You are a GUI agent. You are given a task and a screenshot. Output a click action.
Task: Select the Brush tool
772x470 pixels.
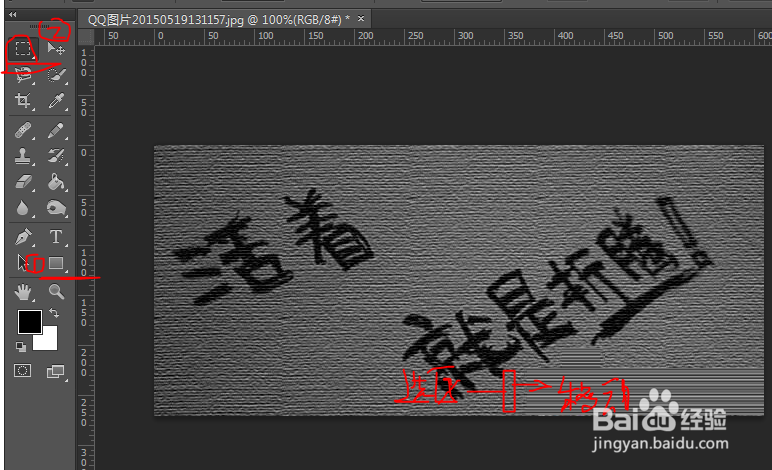pyautogui.click(x=56, y=130)
